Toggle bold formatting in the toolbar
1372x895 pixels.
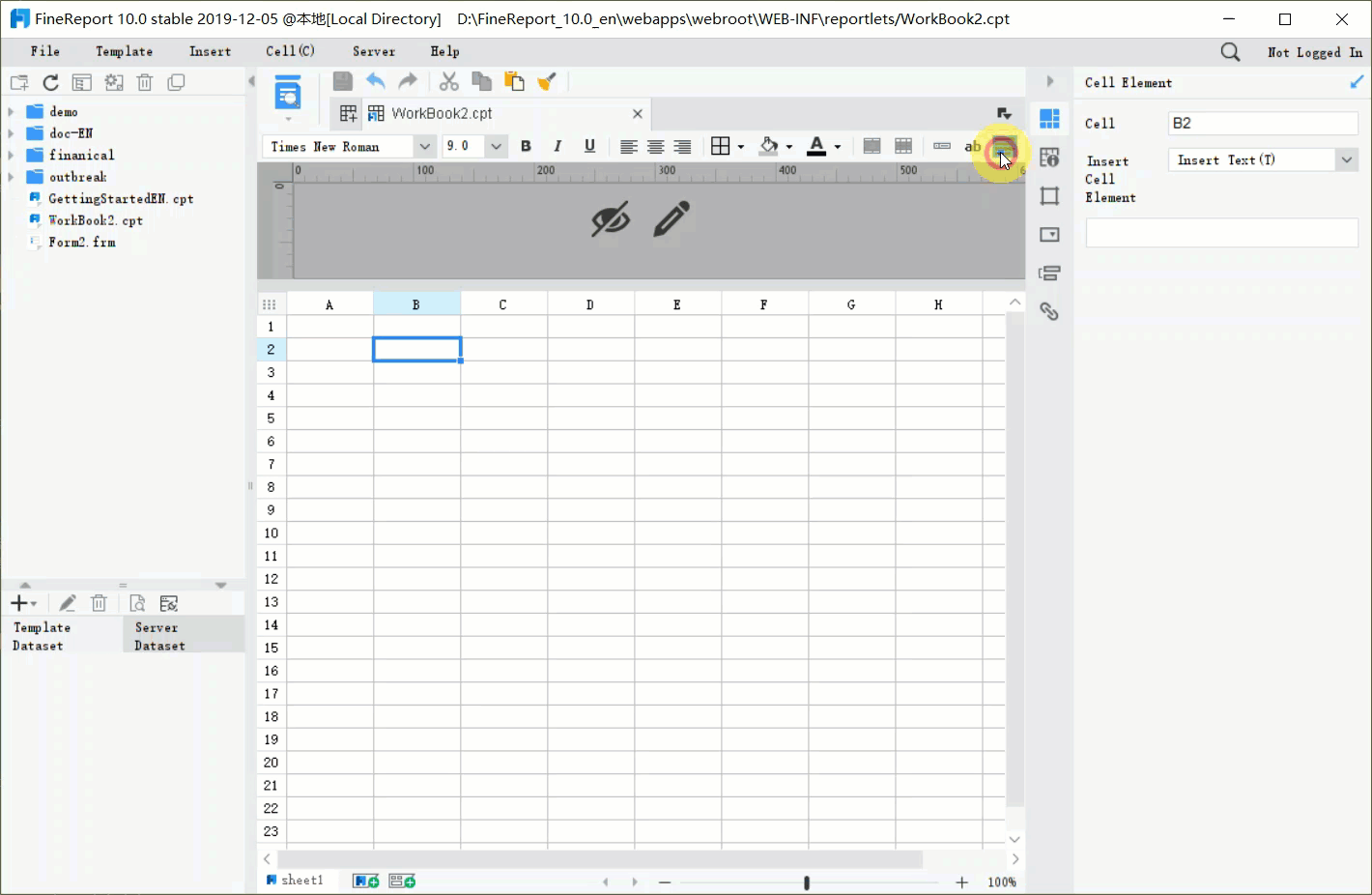tap(526, 146)
